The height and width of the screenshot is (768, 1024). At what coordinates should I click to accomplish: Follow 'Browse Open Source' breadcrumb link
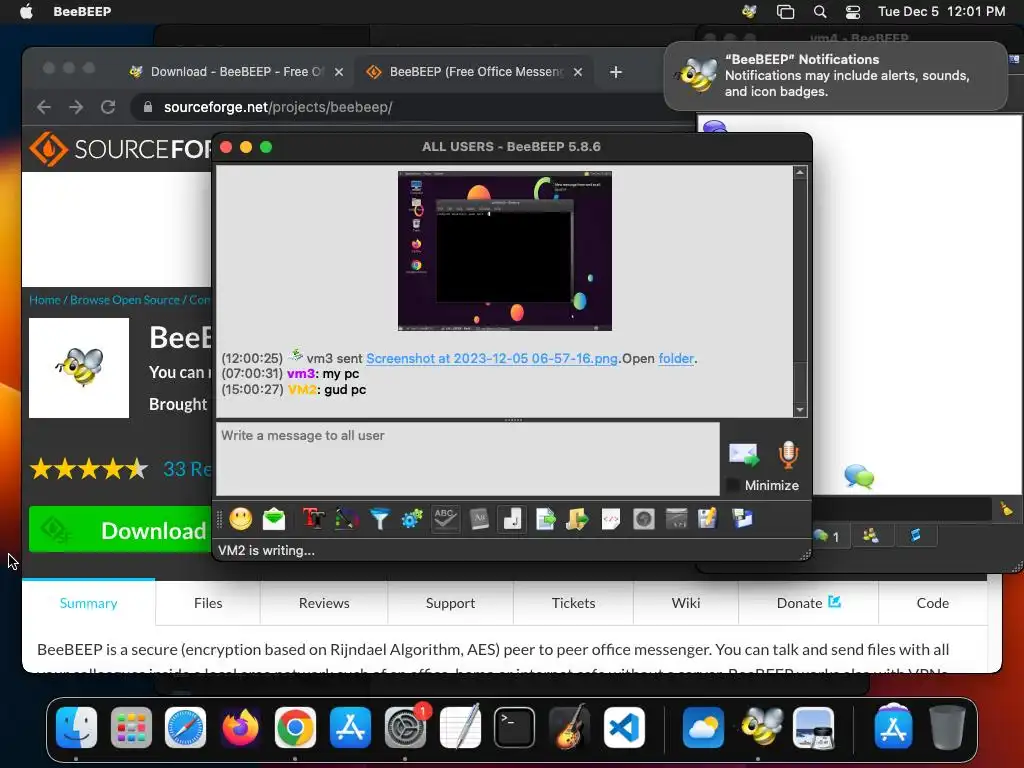tap(125, 300)
